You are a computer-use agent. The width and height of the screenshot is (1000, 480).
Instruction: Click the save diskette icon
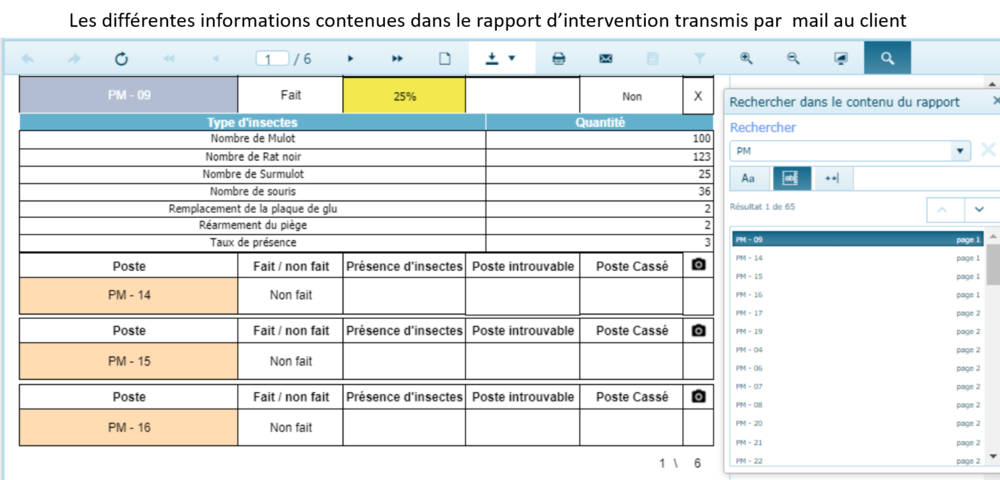[652, 59]
